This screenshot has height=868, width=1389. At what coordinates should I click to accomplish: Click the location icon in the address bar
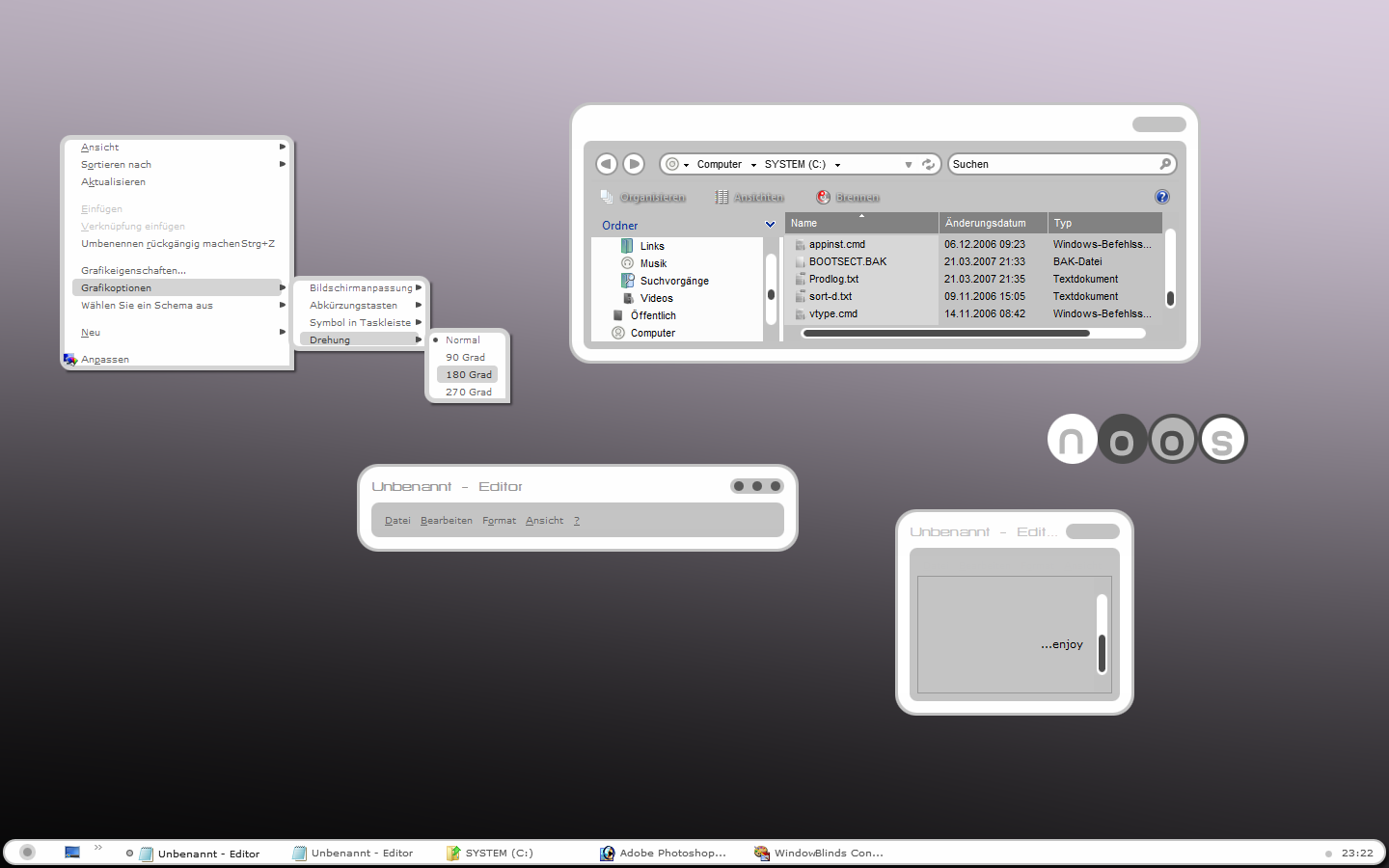click(x=672, y=164)
